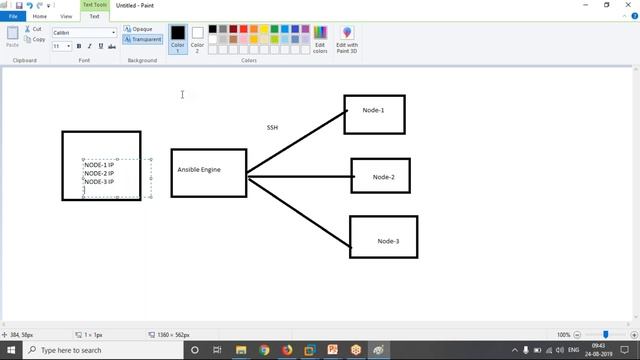Open Task View from the taskbar
The height and width of the screenshot is (360, 640).
point(217,350)
